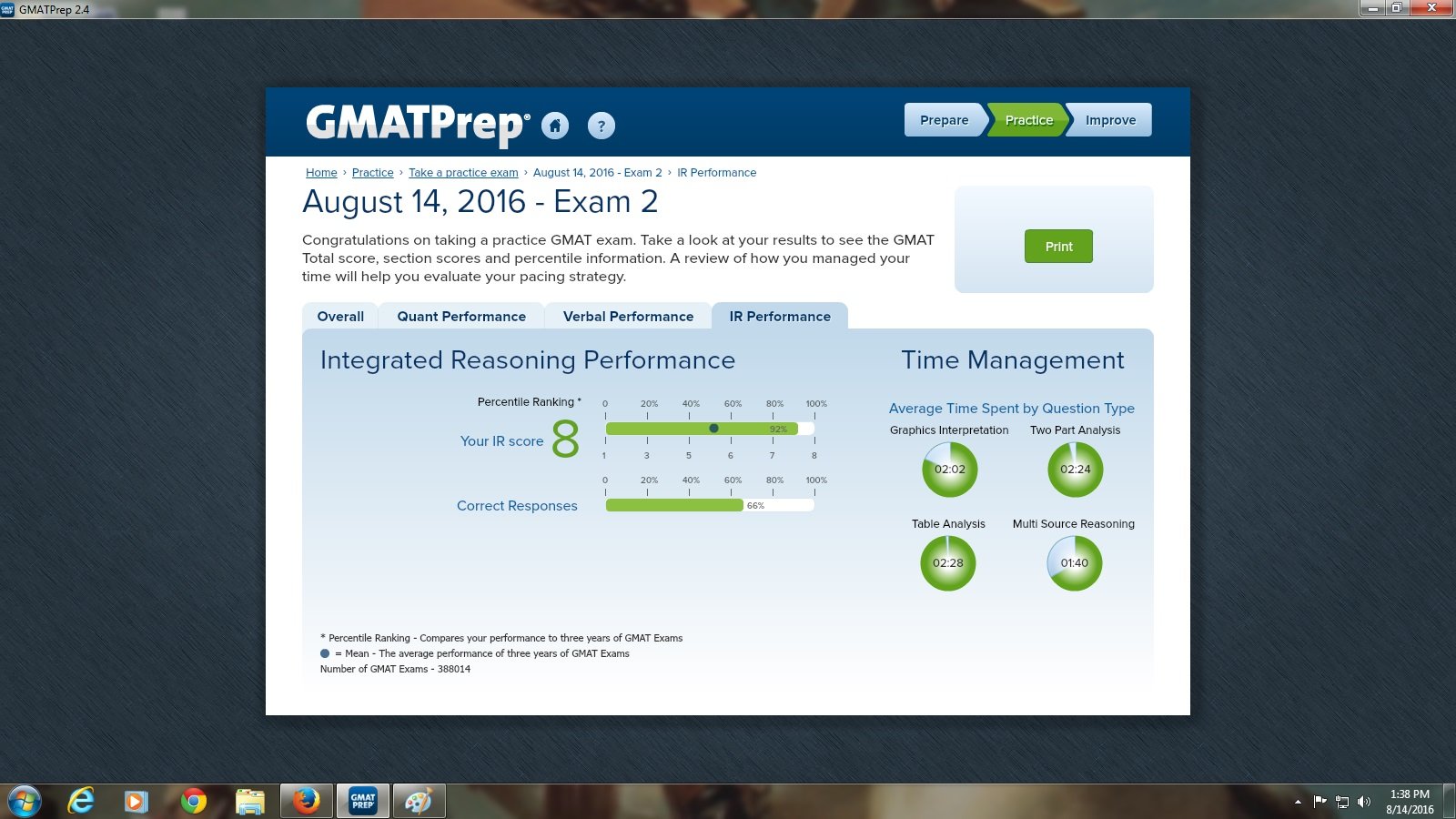Viewport: 1456px width, 819px height.
Task: Open Firefox from the taskbar
Action: pos(307,800)
